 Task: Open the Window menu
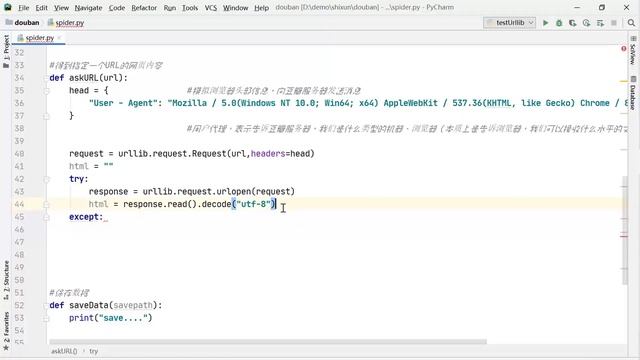pyautogui.click(x=236, y=7)
